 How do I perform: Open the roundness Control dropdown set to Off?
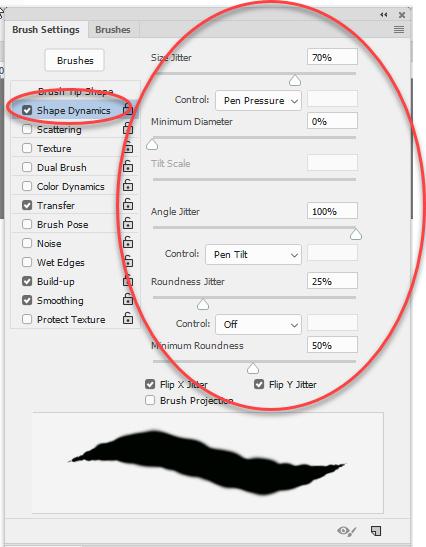[x=258, y=324]
